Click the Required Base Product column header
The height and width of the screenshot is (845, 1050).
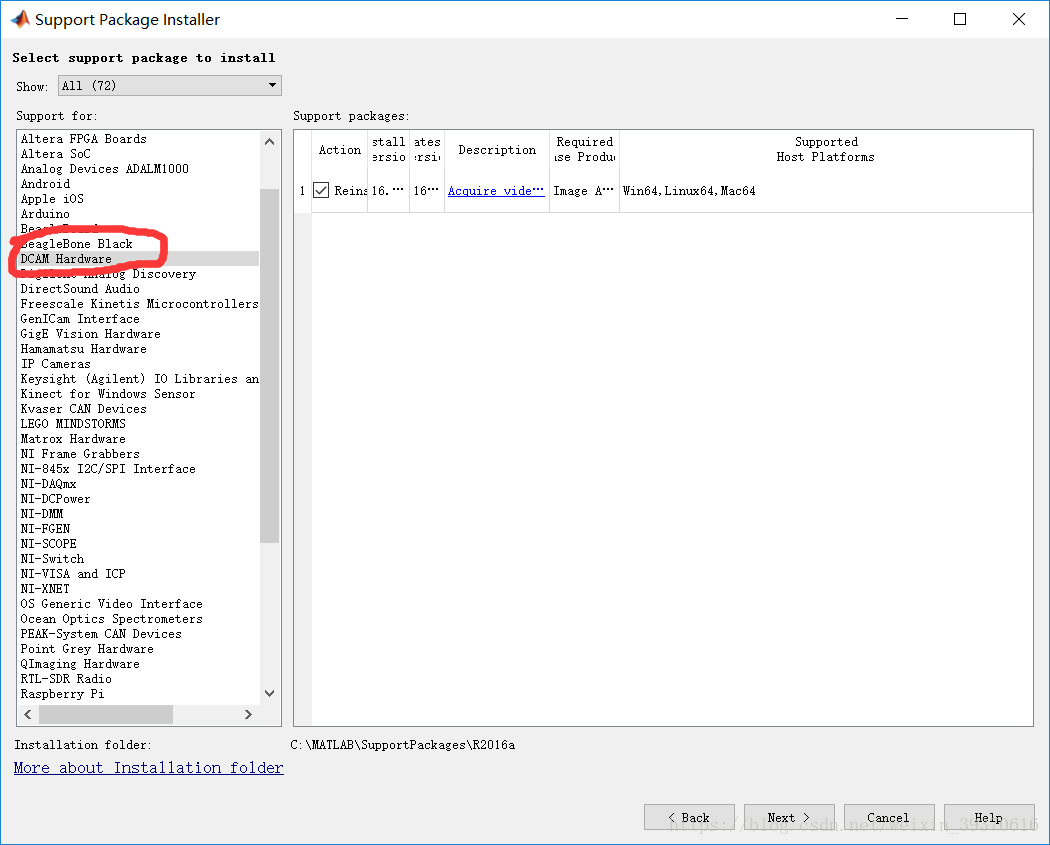585,149
